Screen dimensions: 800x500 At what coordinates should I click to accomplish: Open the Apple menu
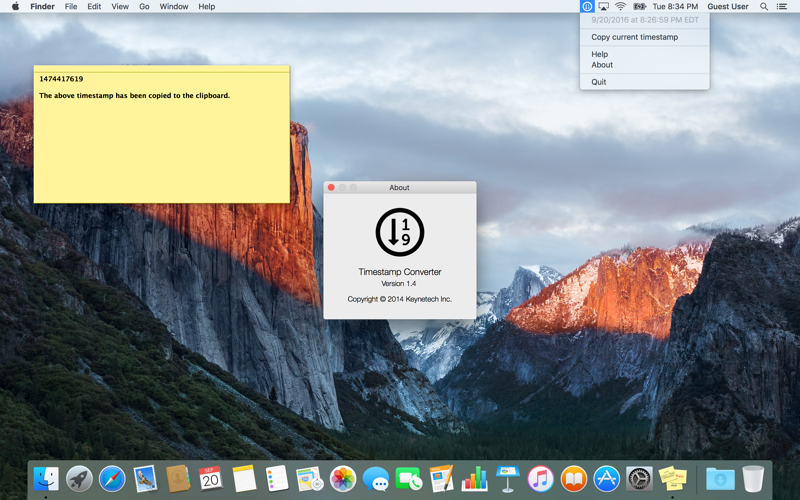(15, 6)
